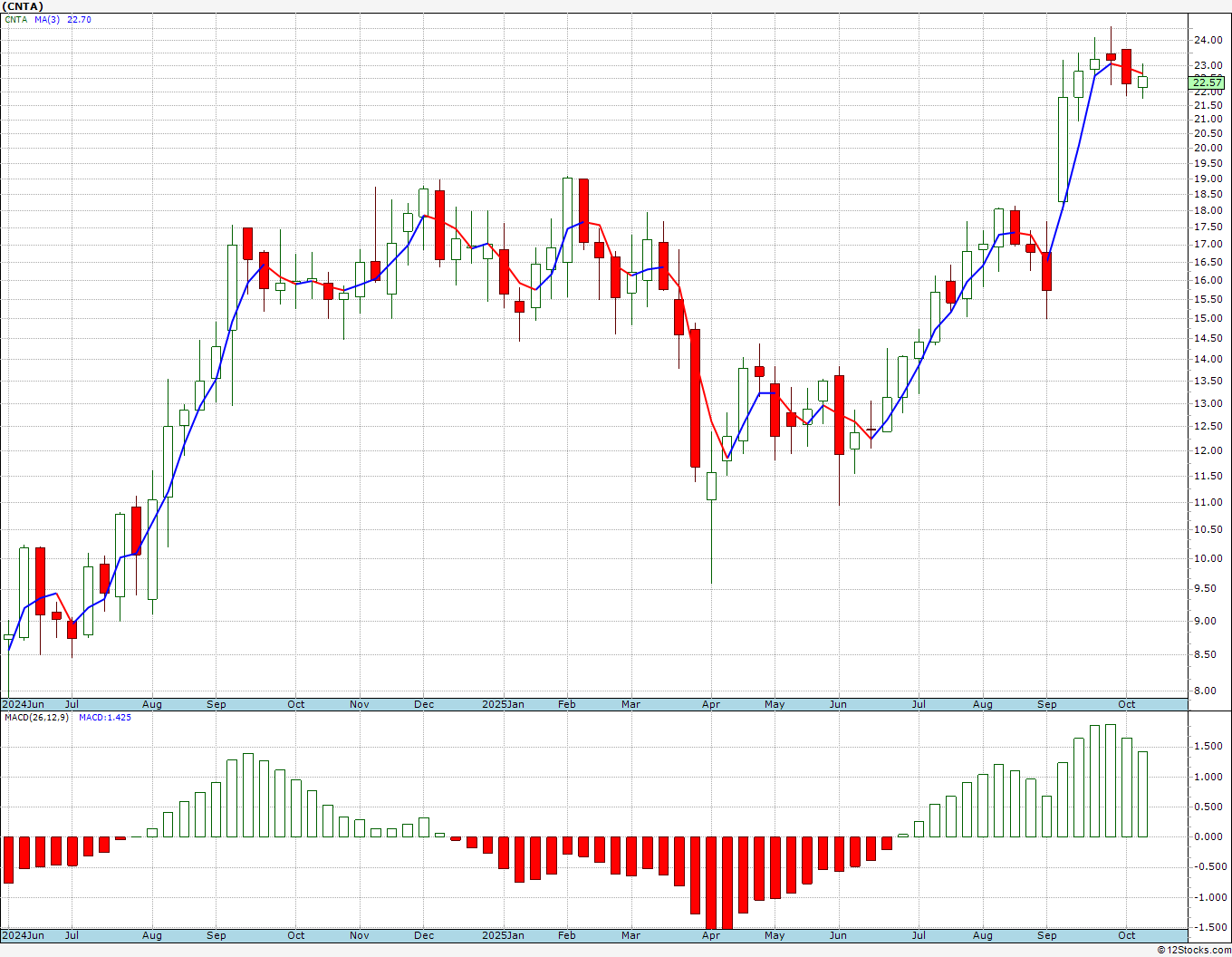The height and width of the screenshot is (957, 1232).
Task: Click Nov on the MACD panel axis
Action: 360,935
